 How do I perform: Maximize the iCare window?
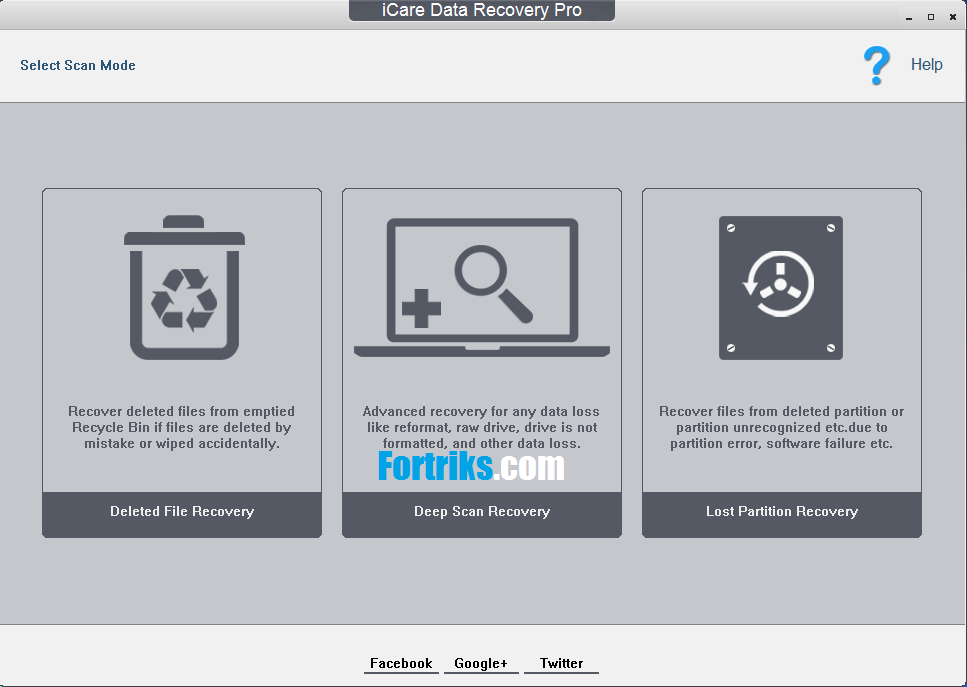(931, 17)
